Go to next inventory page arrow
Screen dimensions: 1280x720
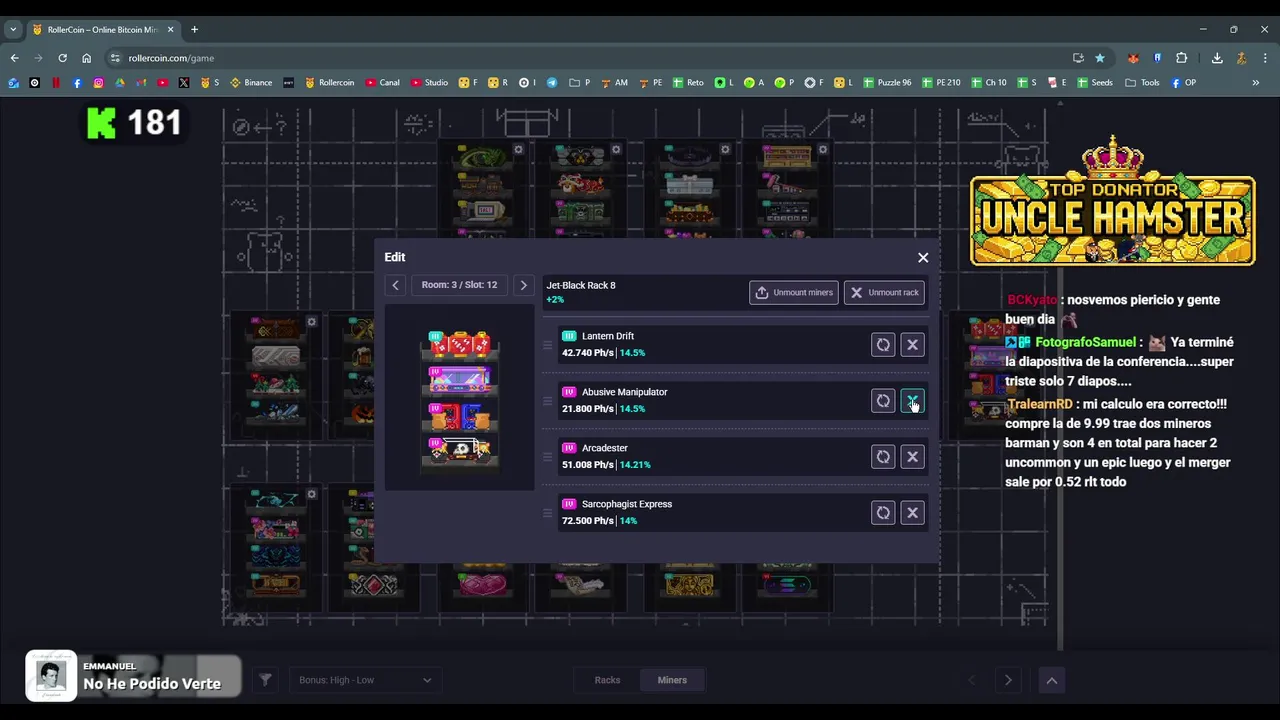click(x=1008, y=680)
